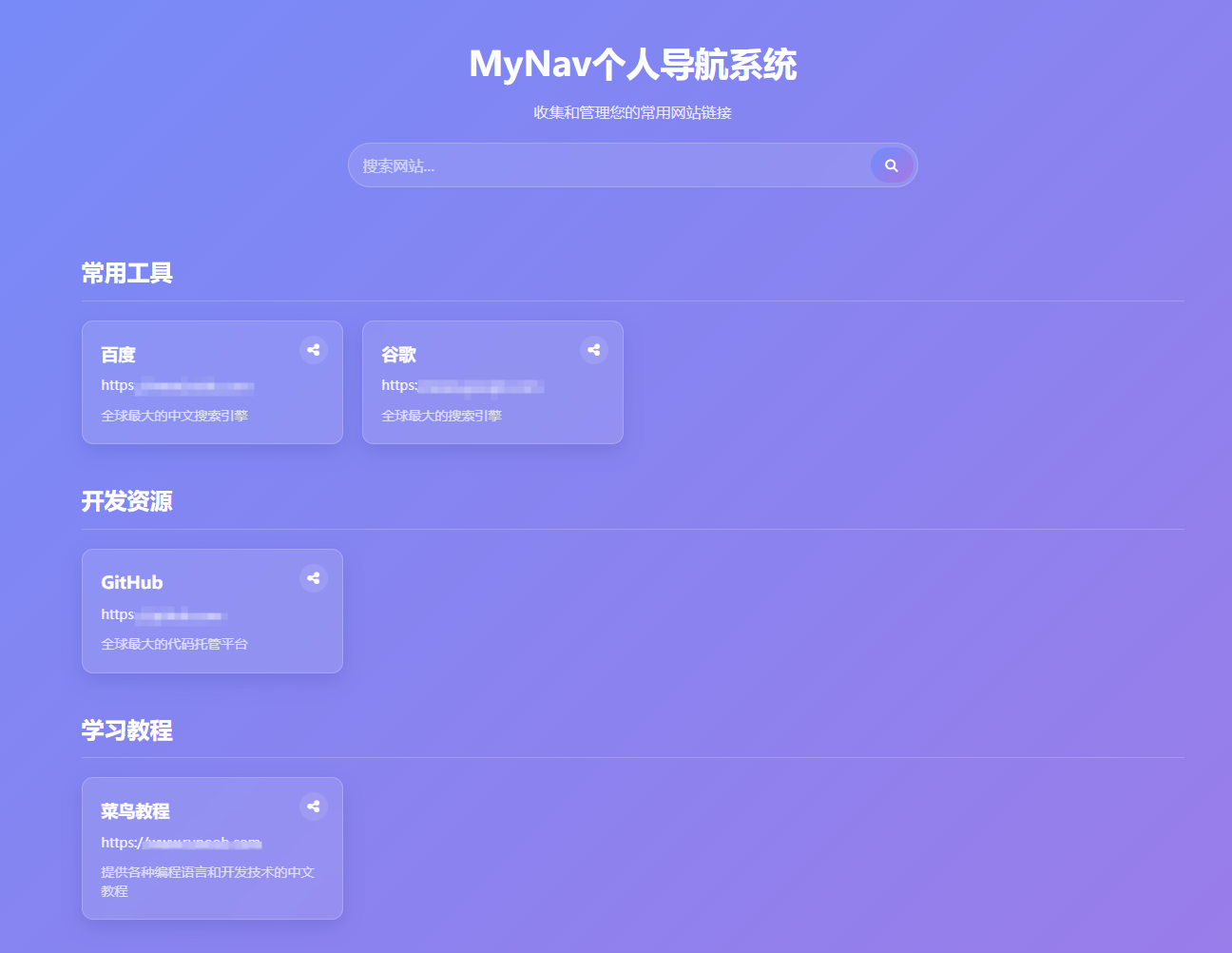Click the share icon on the 菜鸟教程 card
The height and width of the screenshot is (953, 1232).
tap(314, 807)
